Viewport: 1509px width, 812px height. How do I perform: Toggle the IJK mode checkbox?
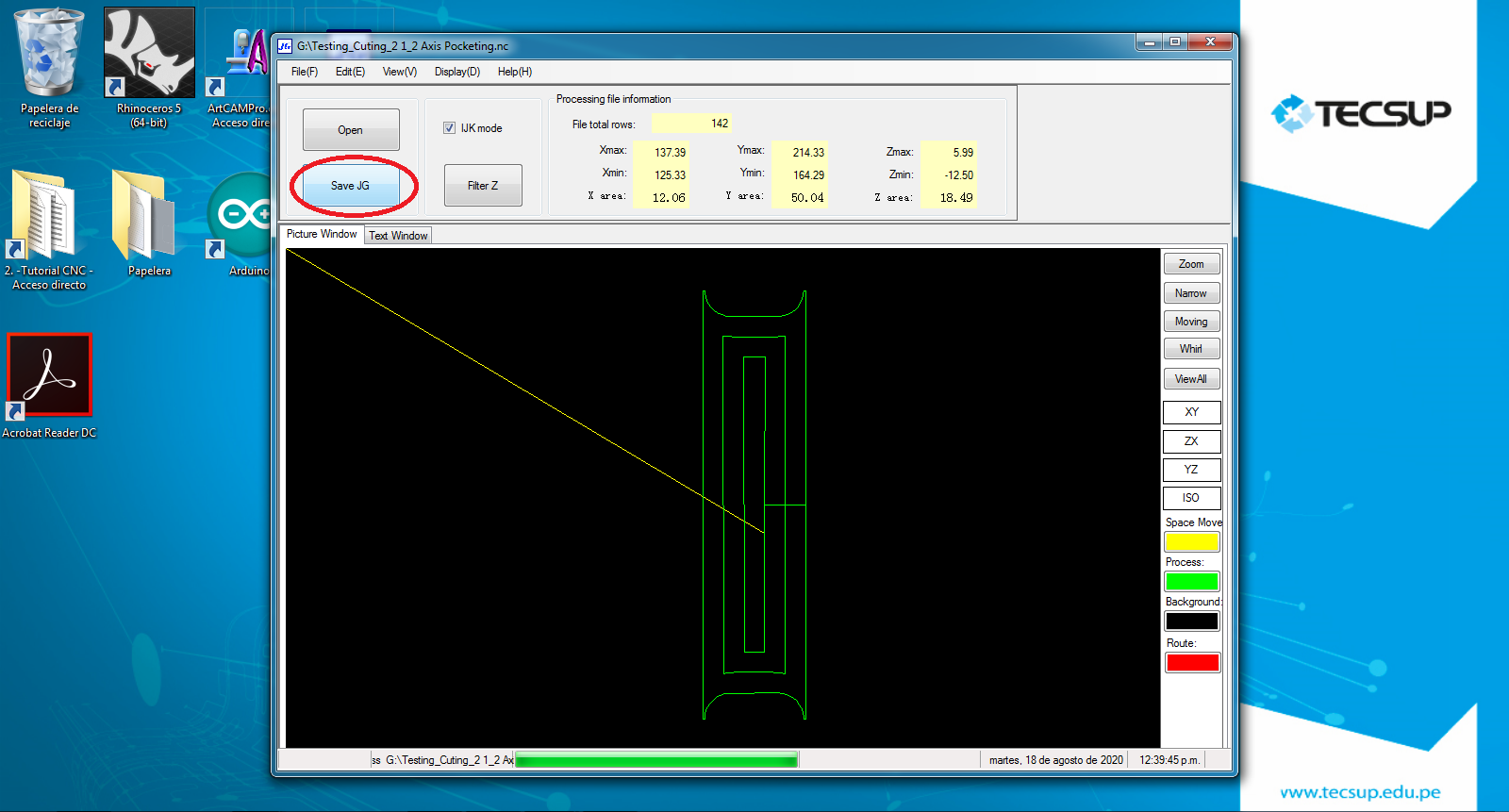click(450, 128)
